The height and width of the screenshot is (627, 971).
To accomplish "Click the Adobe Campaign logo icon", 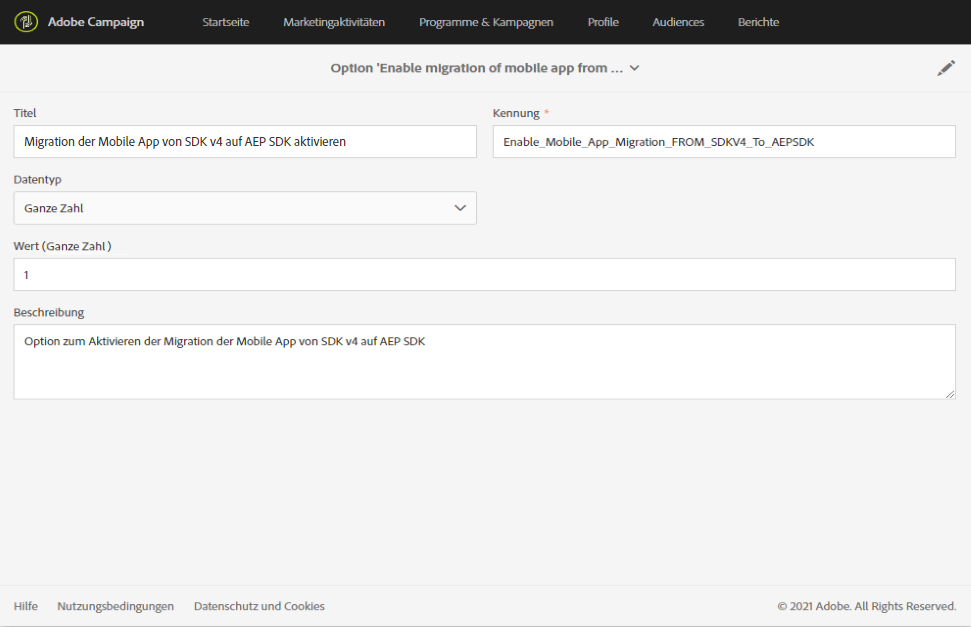I will click(x=26, y=22).
